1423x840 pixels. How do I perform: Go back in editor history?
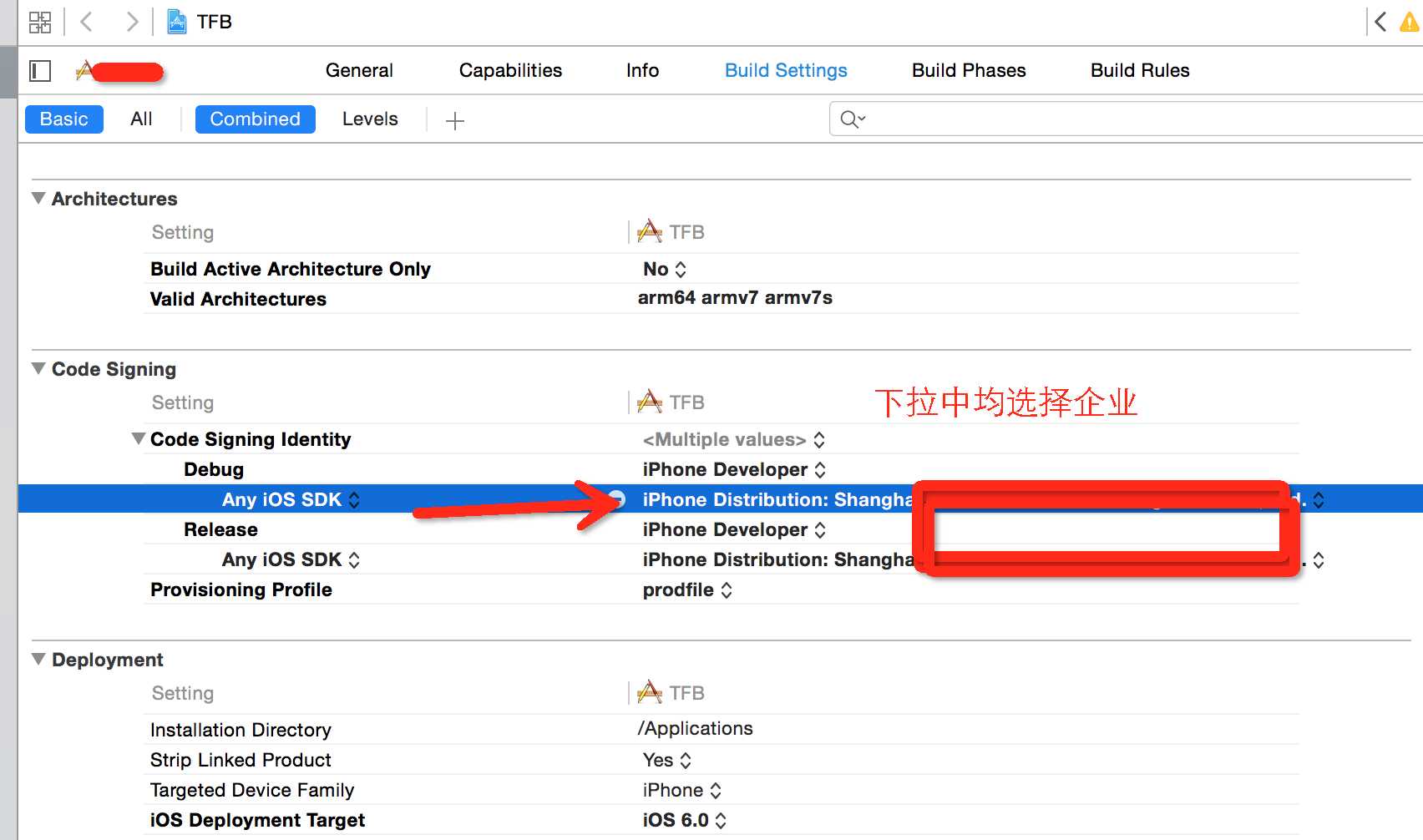pos(86,22)
